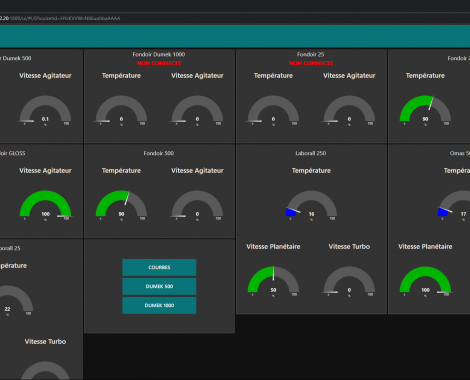Select Fondoir Dumek 1000 Température gauge
Screen dimensions: 470x380
(x=121, y=111)
